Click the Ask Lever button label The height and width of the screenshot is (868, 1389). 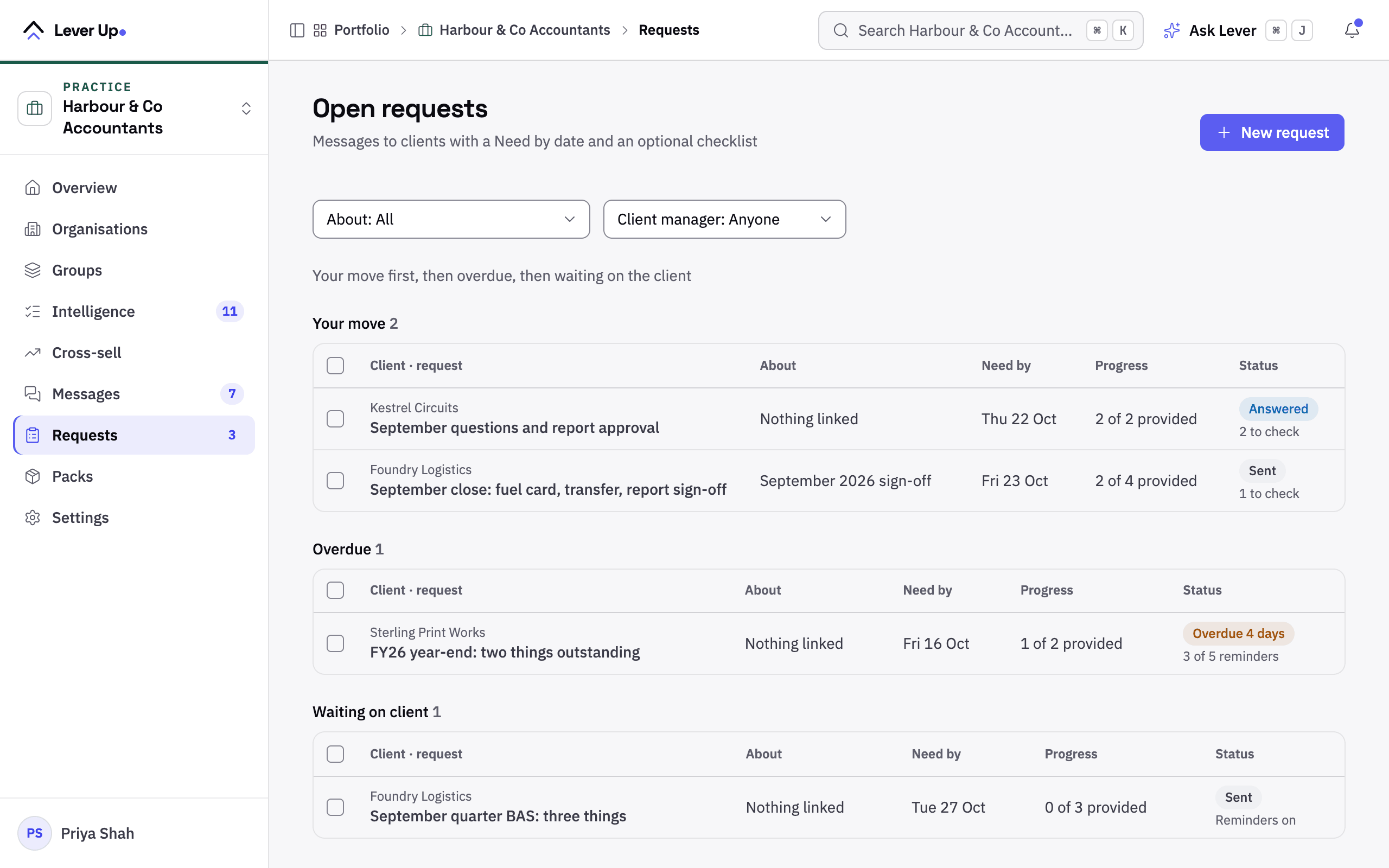tap(1222, 30)
